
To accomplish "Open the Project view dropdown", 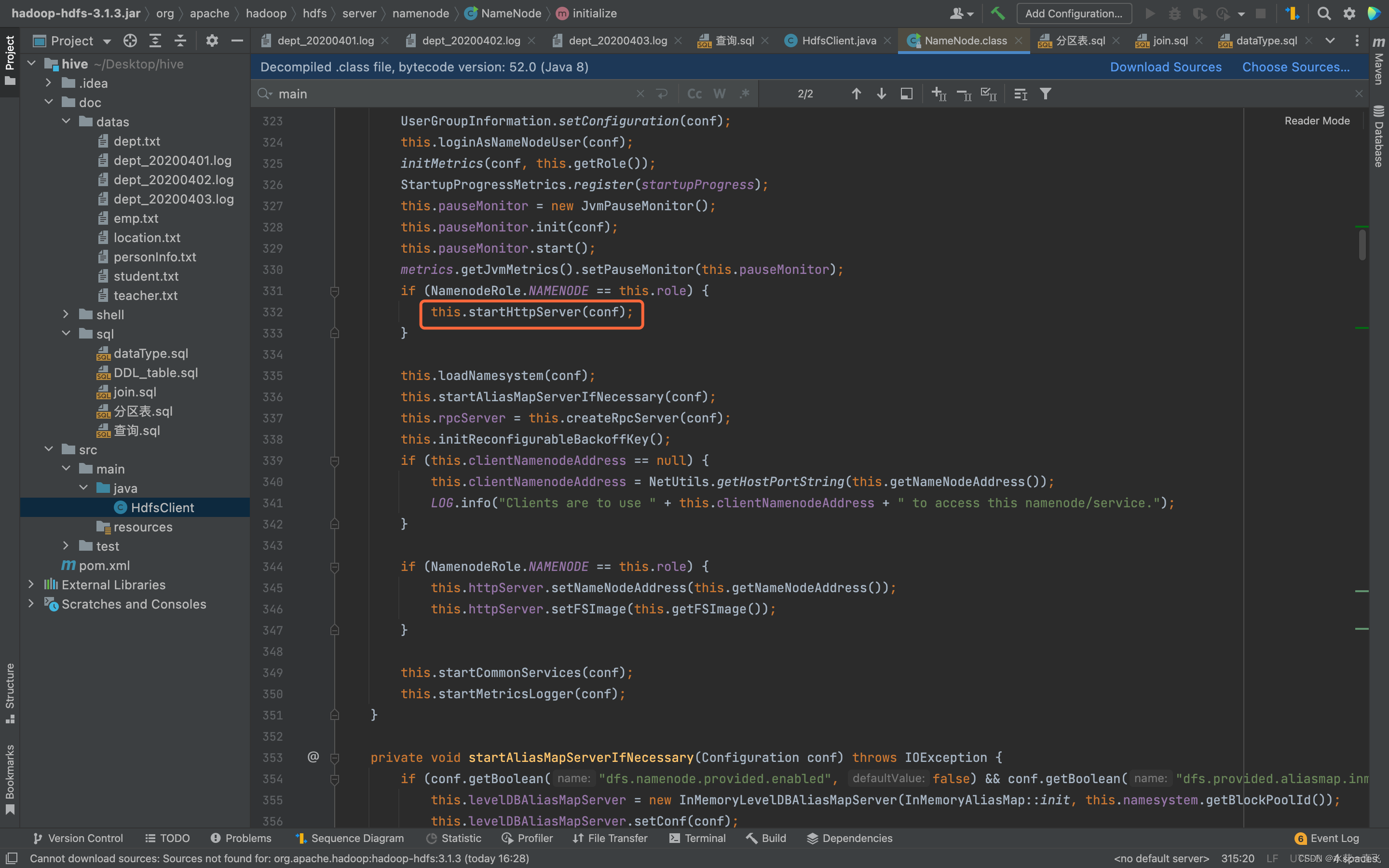I will click(72, 41).
